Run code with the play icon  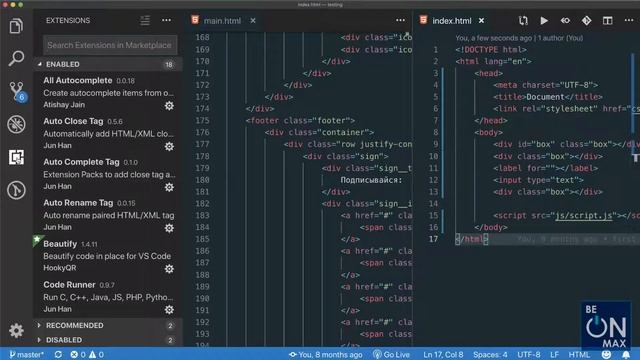544,20
